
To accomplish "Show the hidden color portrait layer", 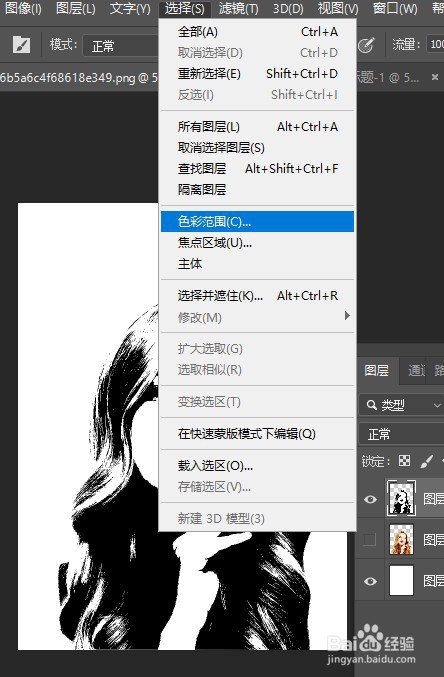I will click(370, 540).
